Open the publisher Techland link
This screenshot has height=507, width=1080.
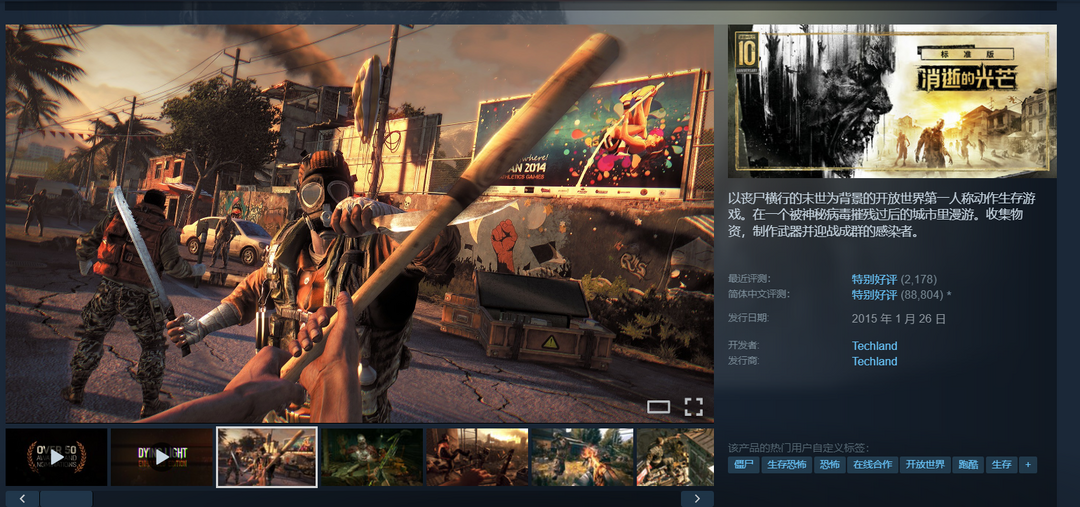[x=874, y=361]
